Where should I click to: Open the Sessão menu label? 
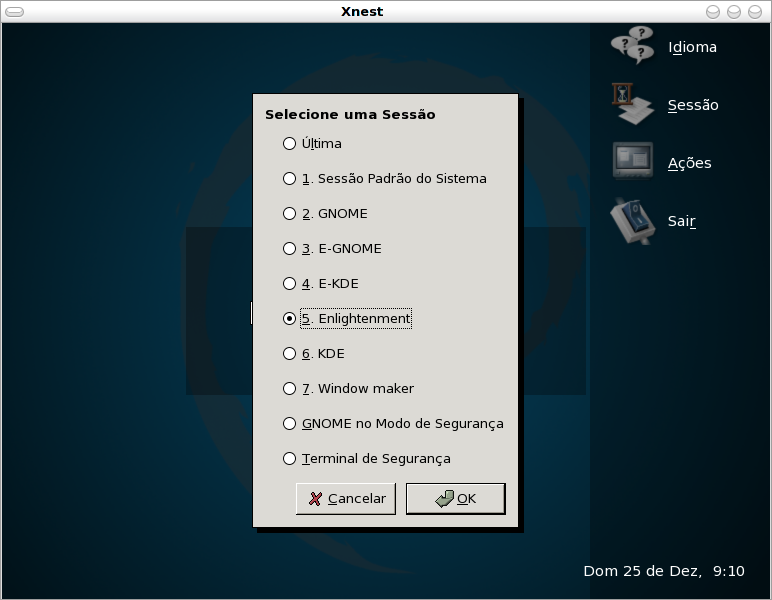[x=693, y=105]
